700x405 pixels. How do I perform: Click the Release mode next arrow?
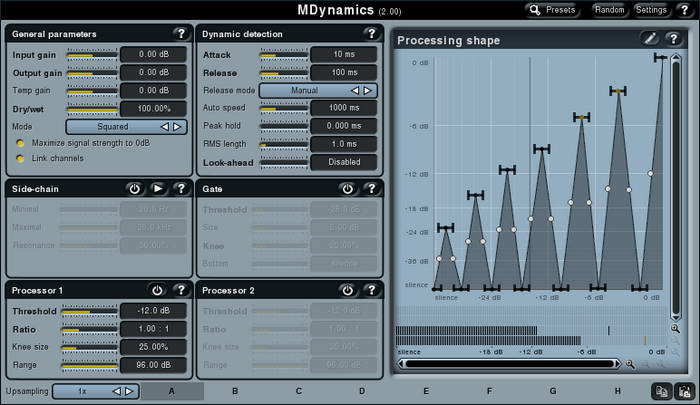[x=367, y=91]
